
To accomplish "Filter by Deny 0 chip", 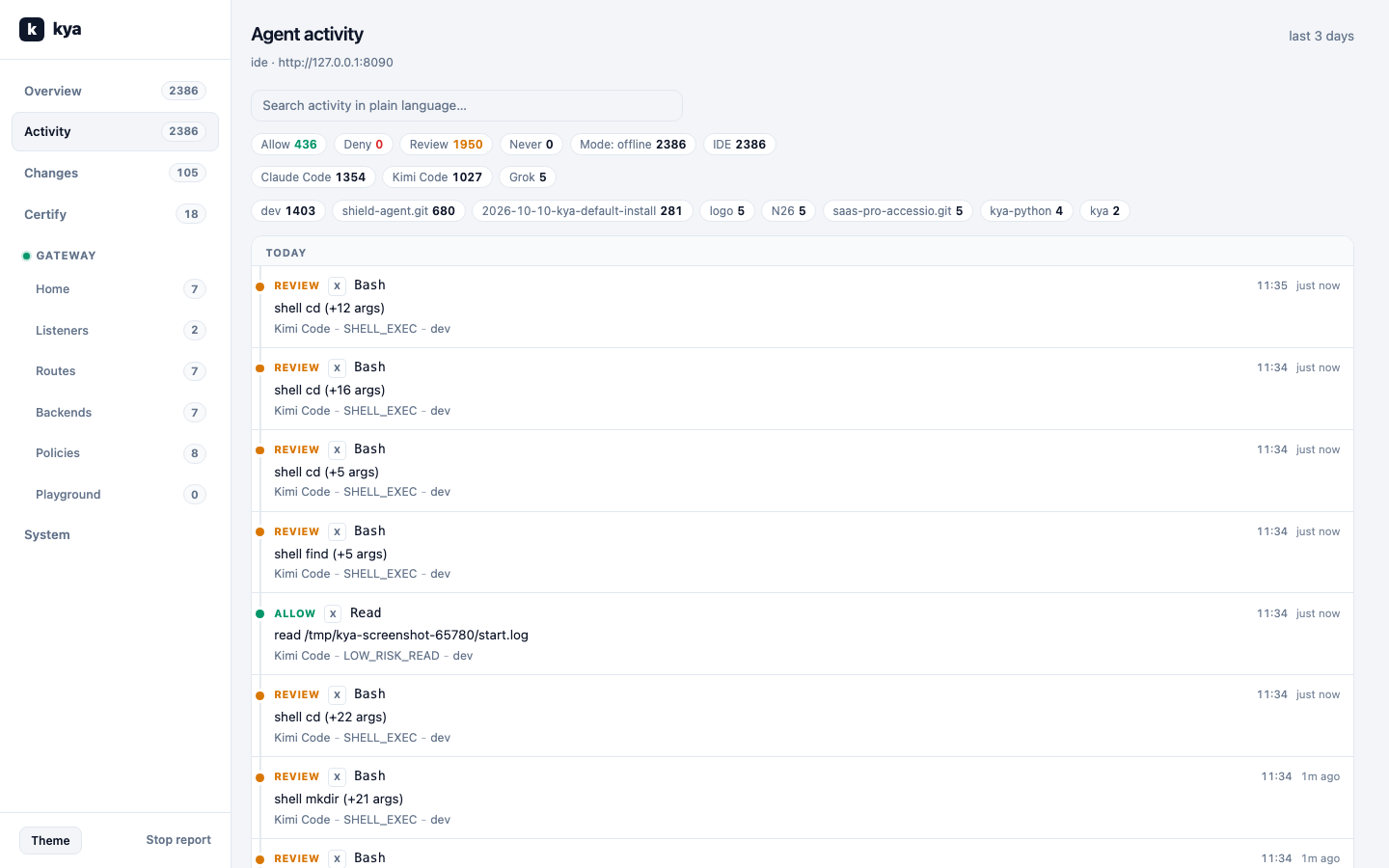I will click(x=364, y=145).
